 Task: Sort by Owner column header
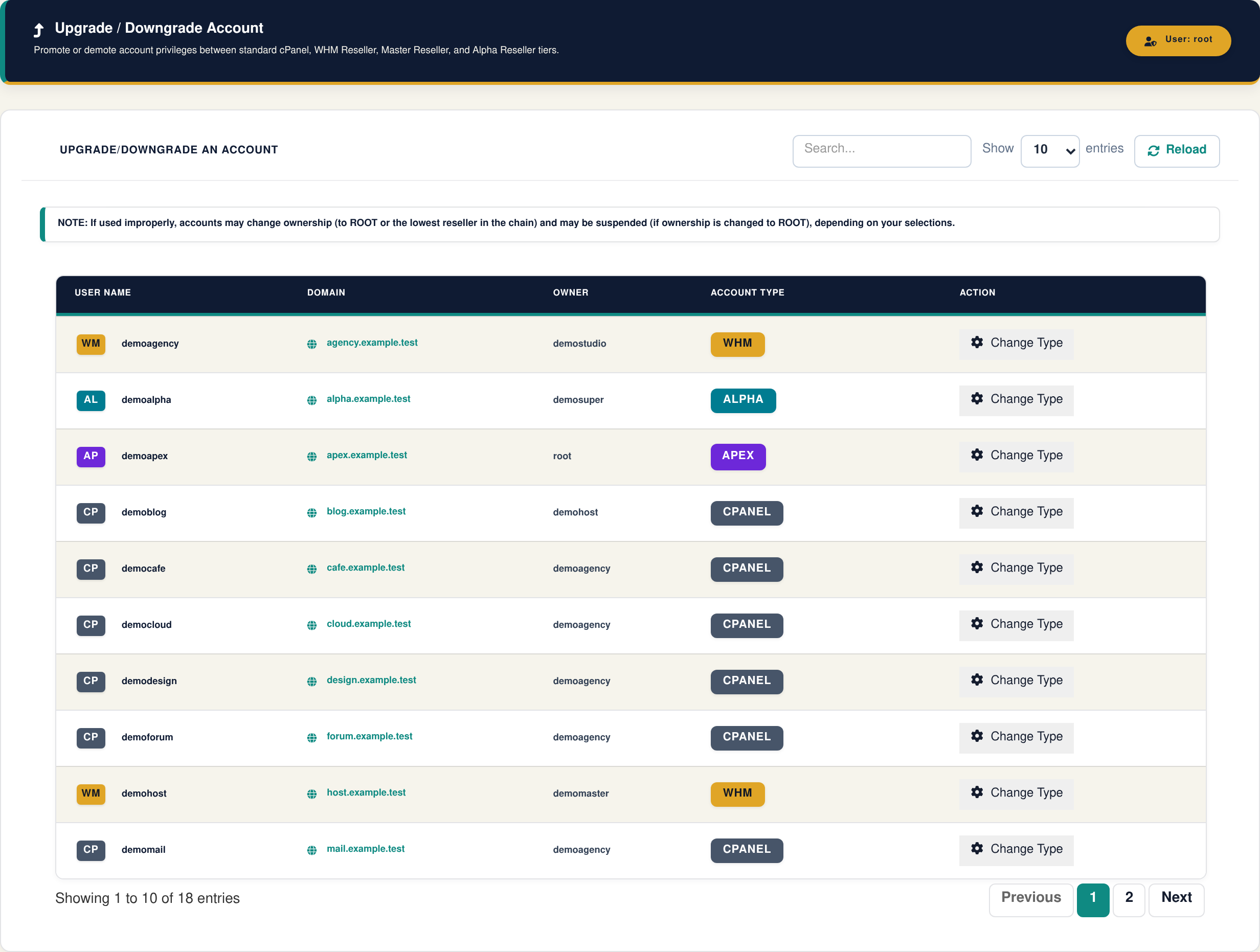click(570, 292)
